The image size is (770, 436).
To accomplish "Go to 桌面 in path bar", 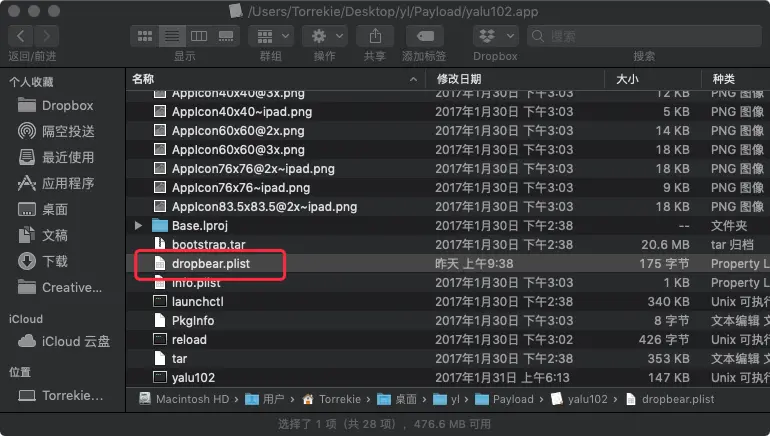I will pos(397,399).
